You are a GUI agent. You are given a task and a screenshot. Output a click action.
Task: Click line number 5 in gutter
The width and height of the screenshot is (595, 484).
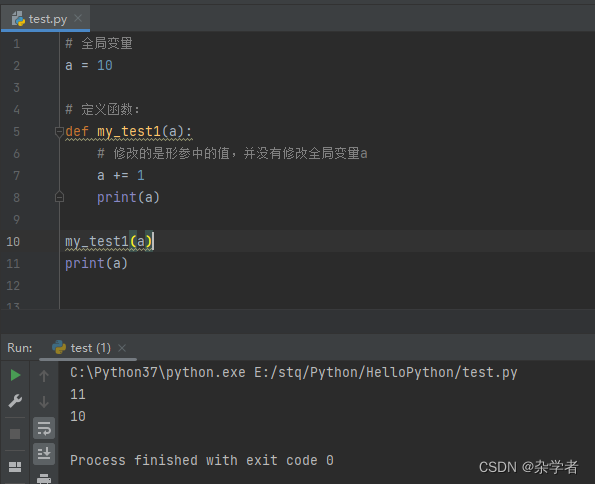[x=16, y=132]
